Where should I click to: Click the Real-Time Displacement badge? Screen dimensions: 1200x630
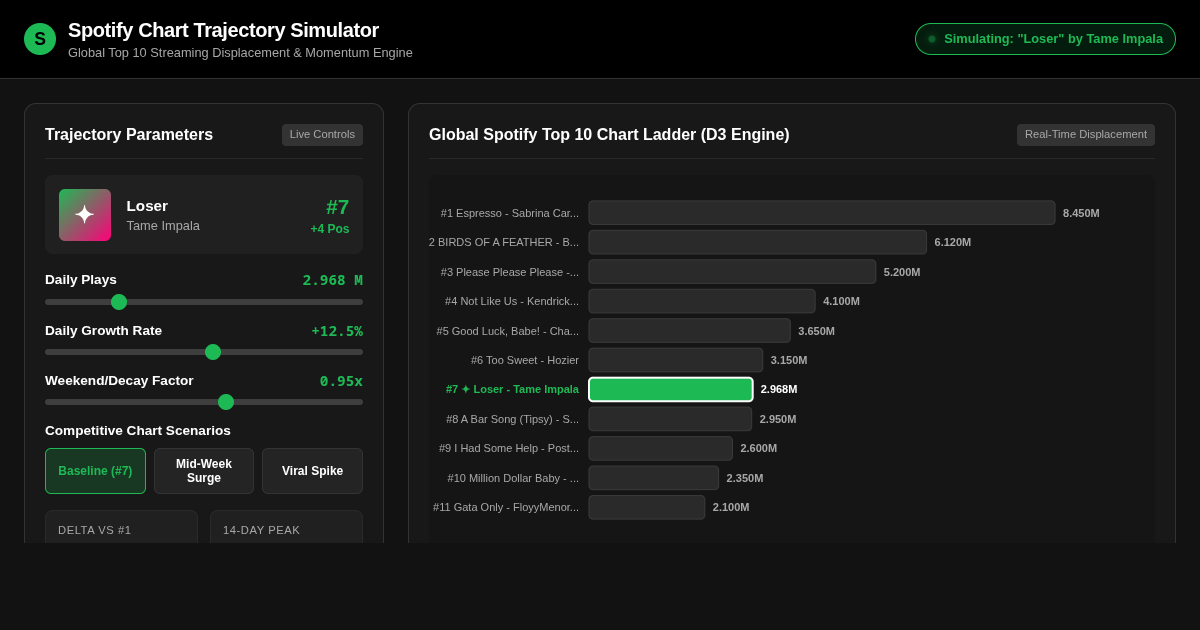click(x=1086, y=135)
